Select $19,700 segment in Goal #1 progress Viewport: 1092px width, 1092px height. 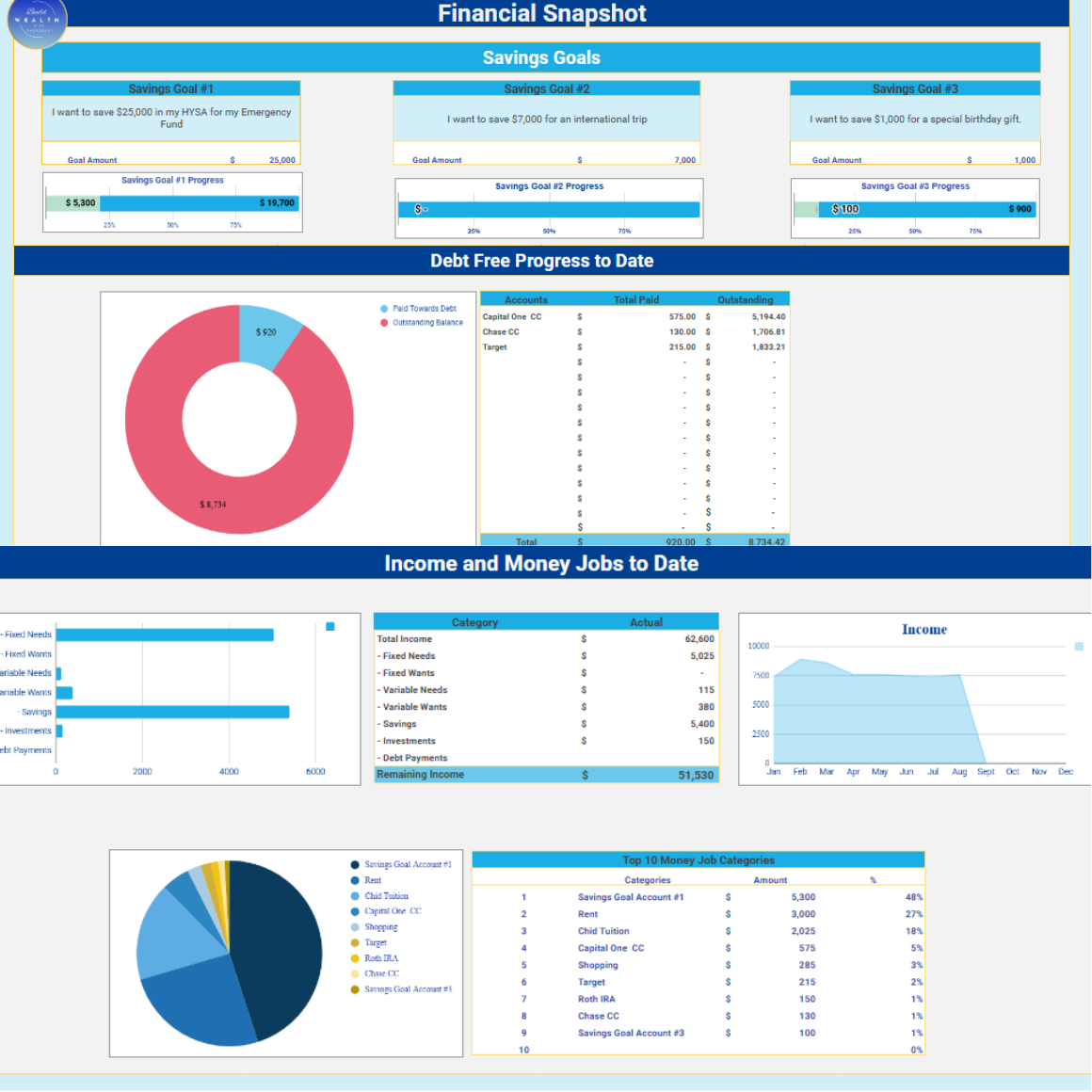199,203
